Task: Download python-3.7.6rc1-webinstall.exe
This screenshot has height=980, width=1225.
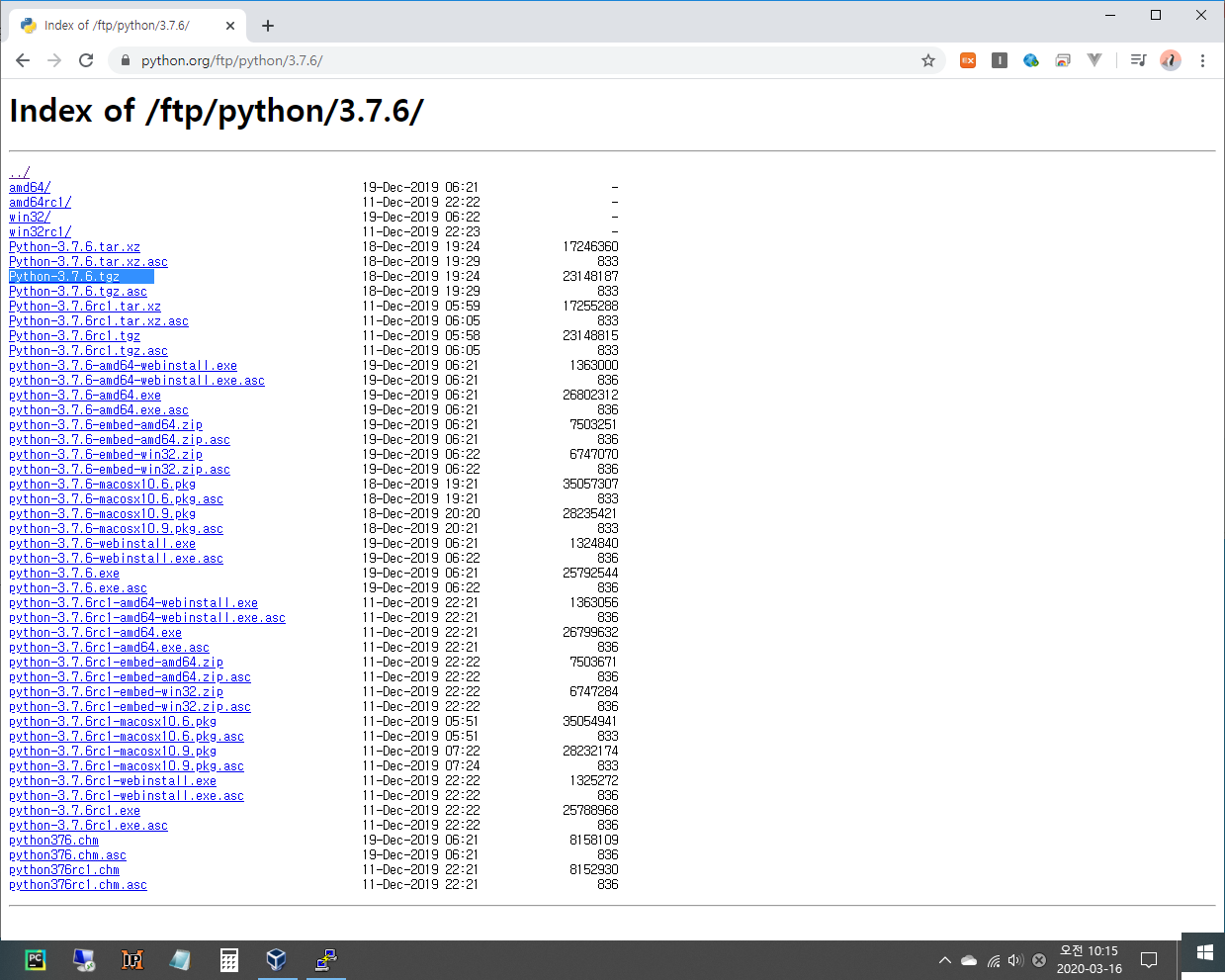Action: tap(113, 780)
